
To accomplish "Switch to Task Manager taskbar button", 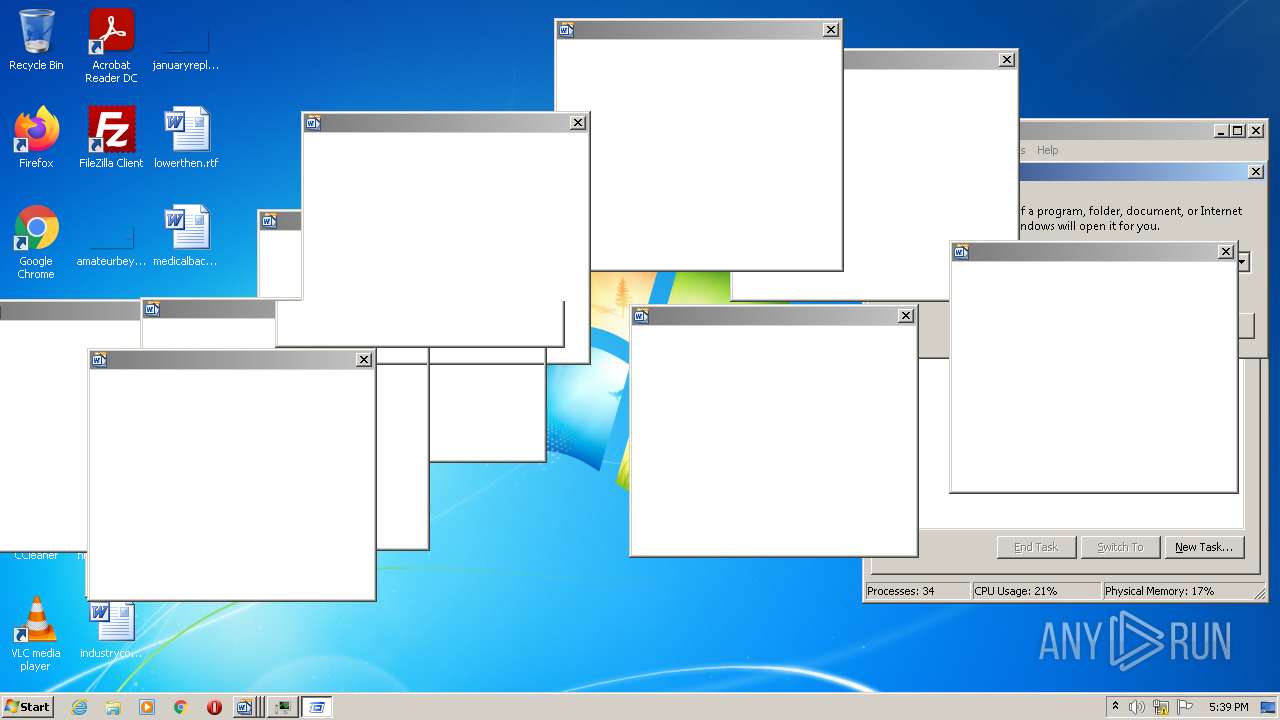I will click(283, 707).
